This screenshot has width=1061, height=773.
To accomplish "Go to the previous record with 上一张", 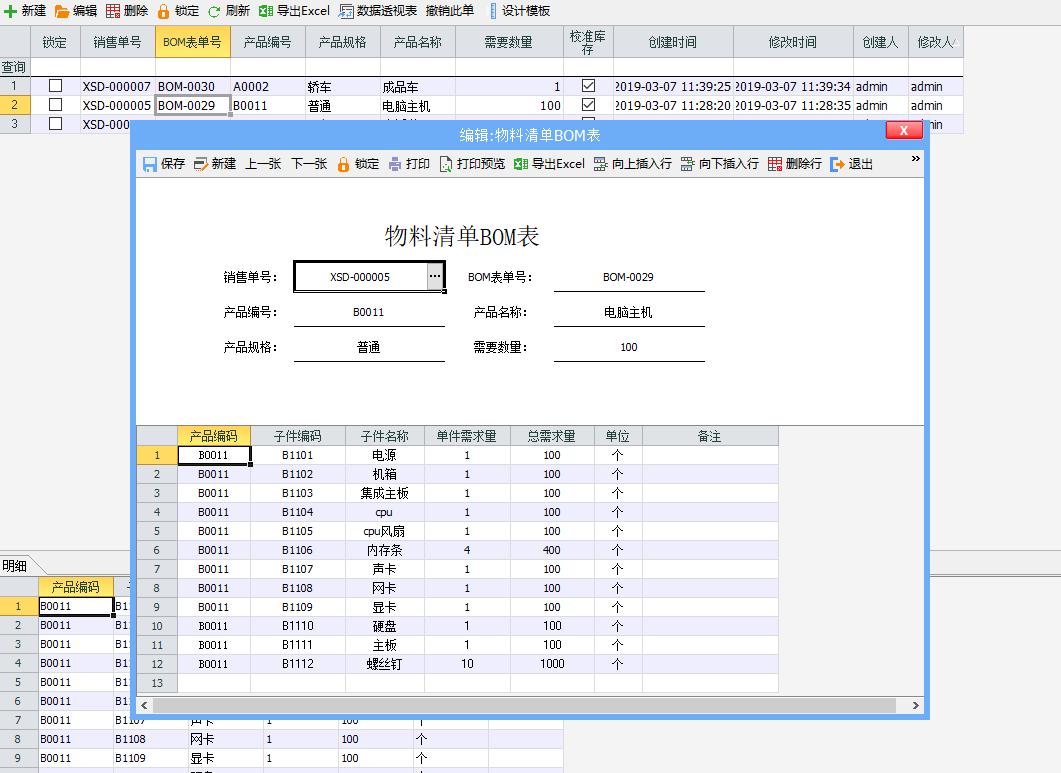I will [x=263, y=164].
